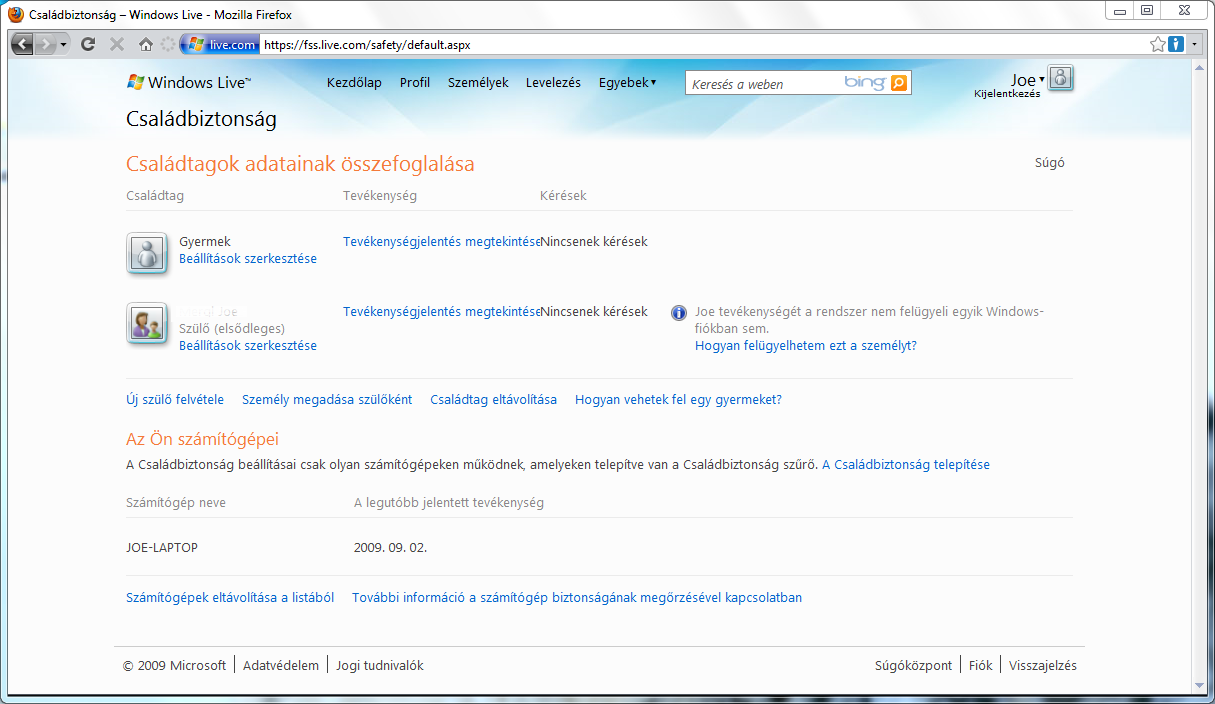
Task: Open the Adatvédelem footer link
Action: (281, 666)
